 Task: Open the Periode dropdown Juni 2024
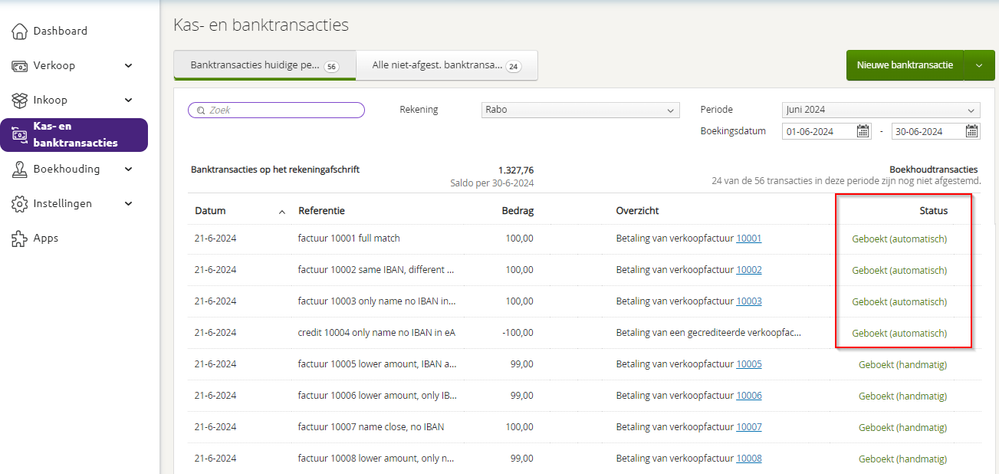click(880, 110)
